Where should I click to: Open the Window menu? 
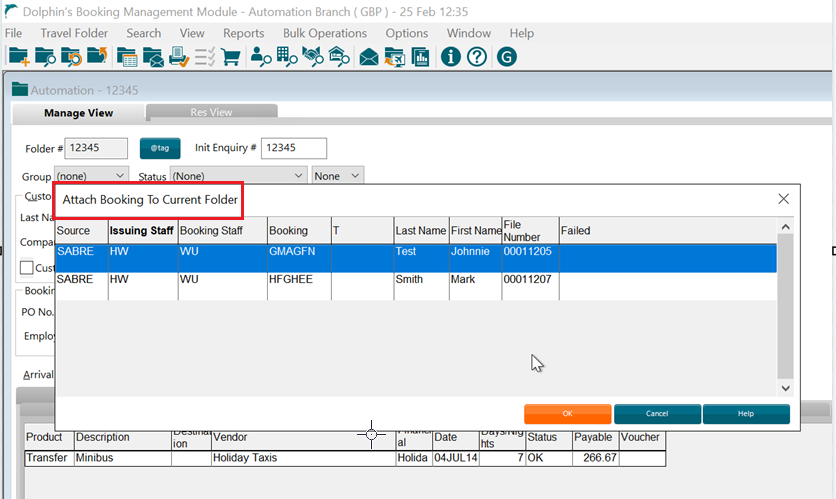click(469, 33)
